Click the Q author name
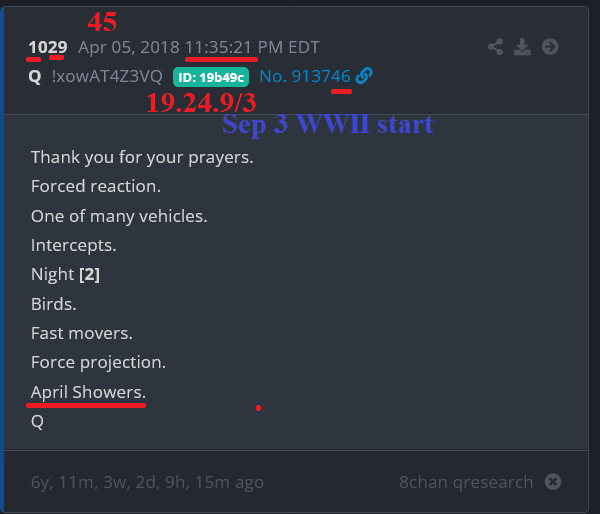 35,77
